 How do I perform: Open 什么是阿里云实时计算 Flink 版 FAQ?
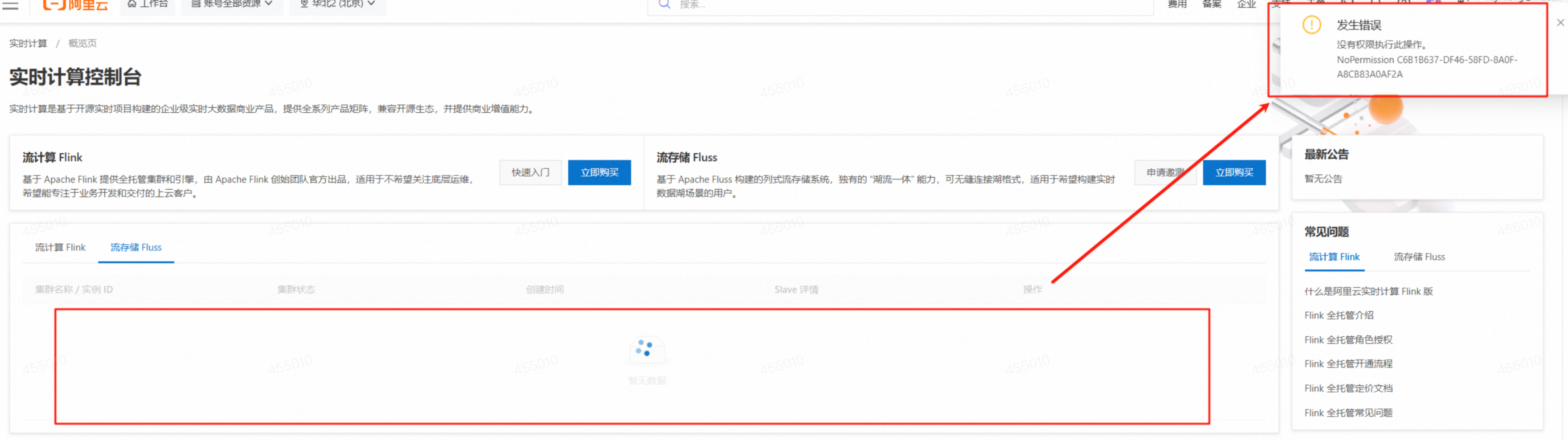pyautogui.click(x=1368, y=292)
